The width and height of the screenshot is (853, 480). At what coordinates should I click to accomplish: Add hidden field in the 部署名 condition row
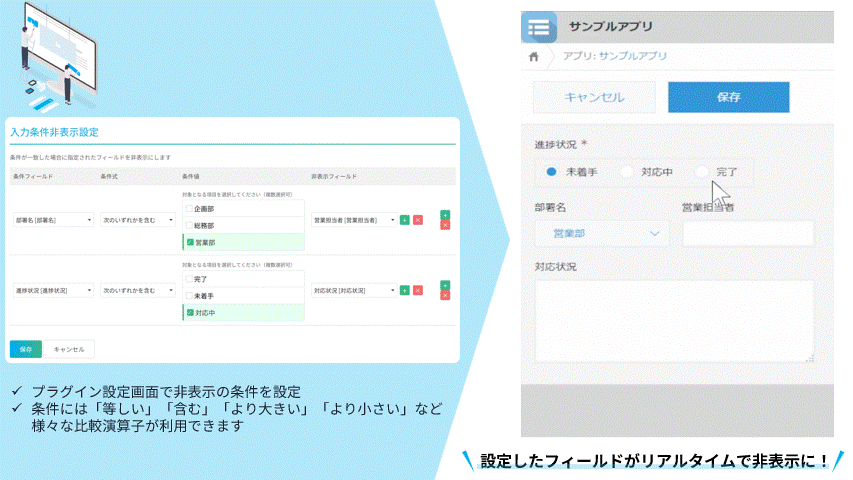(405, 220)
